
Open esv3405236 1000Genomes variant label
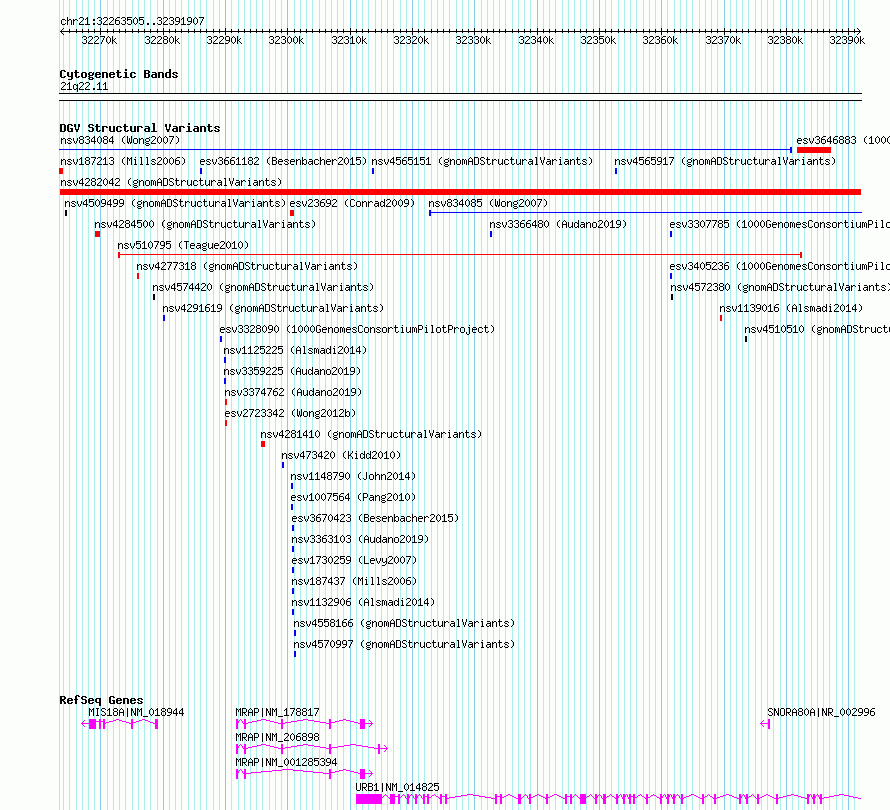click(779, 266)
